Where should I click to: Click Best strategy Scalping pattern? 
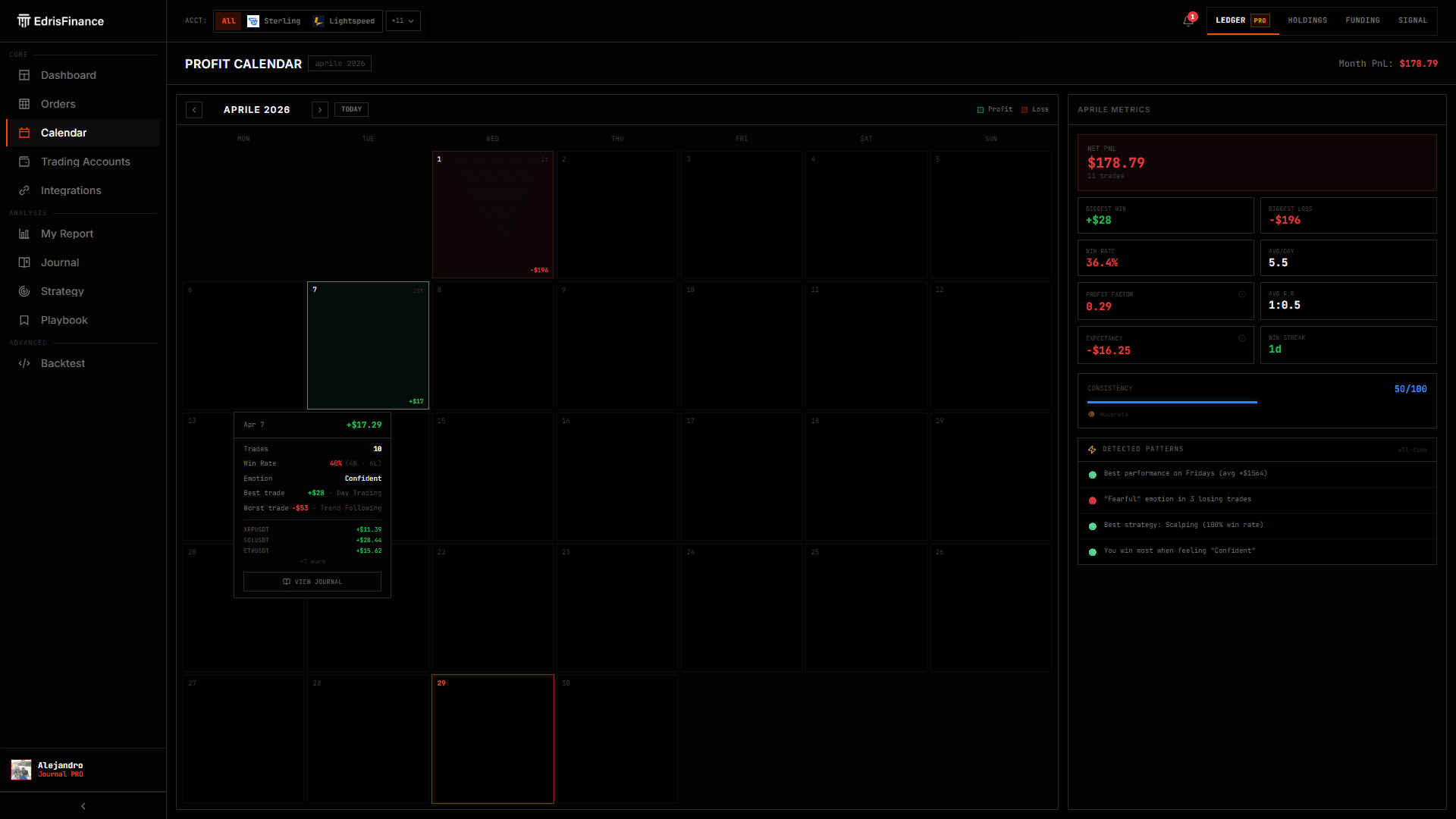1257,526
